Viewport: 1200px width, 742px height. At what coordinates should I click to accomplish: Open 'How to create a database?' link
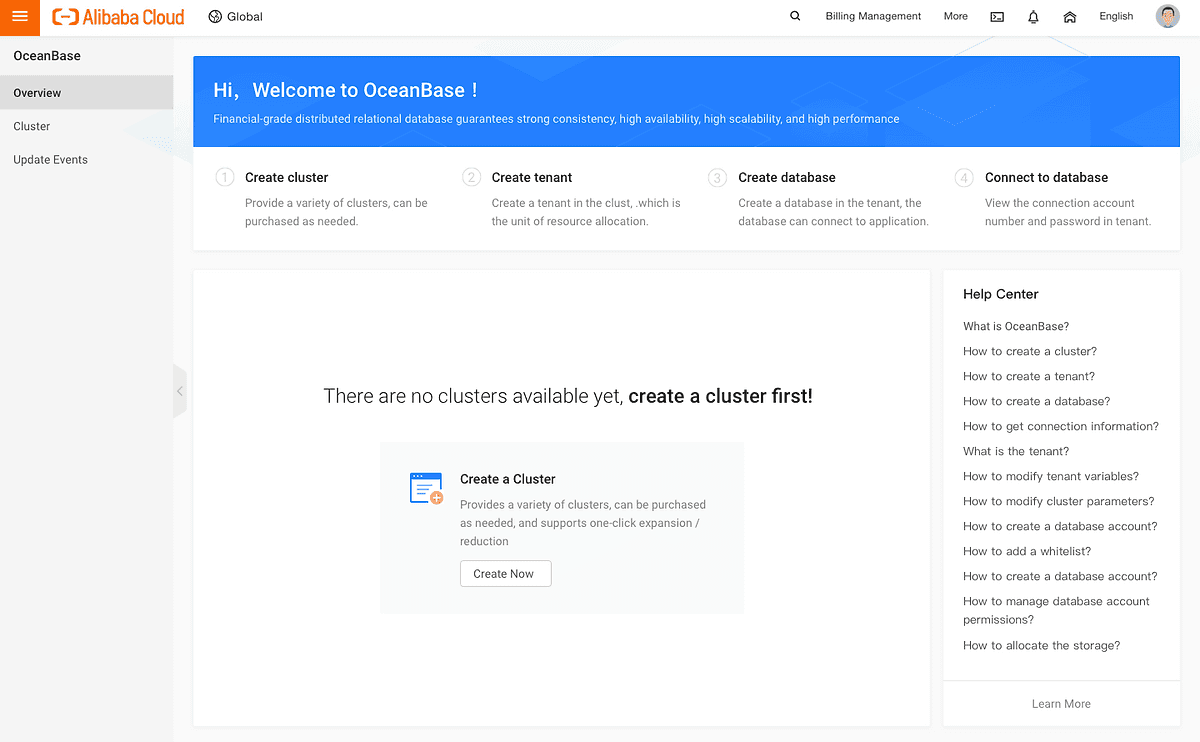pos(1036,401)
